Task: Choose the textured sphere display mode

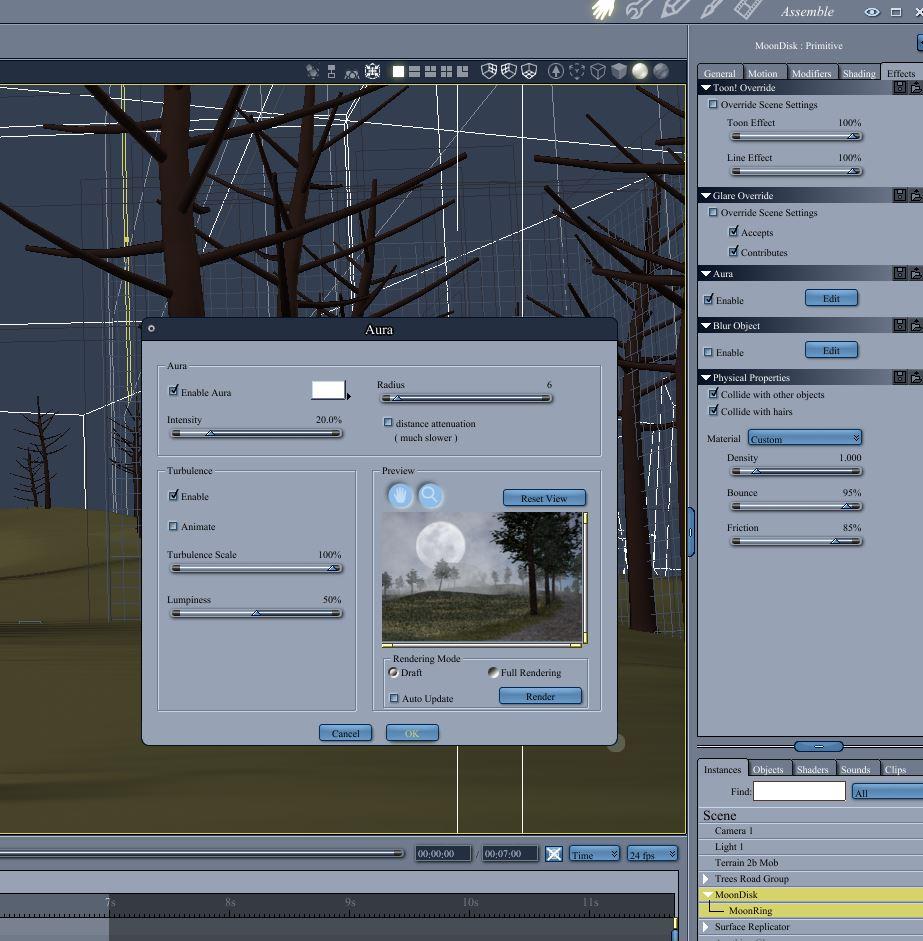Action: [661, 71]
